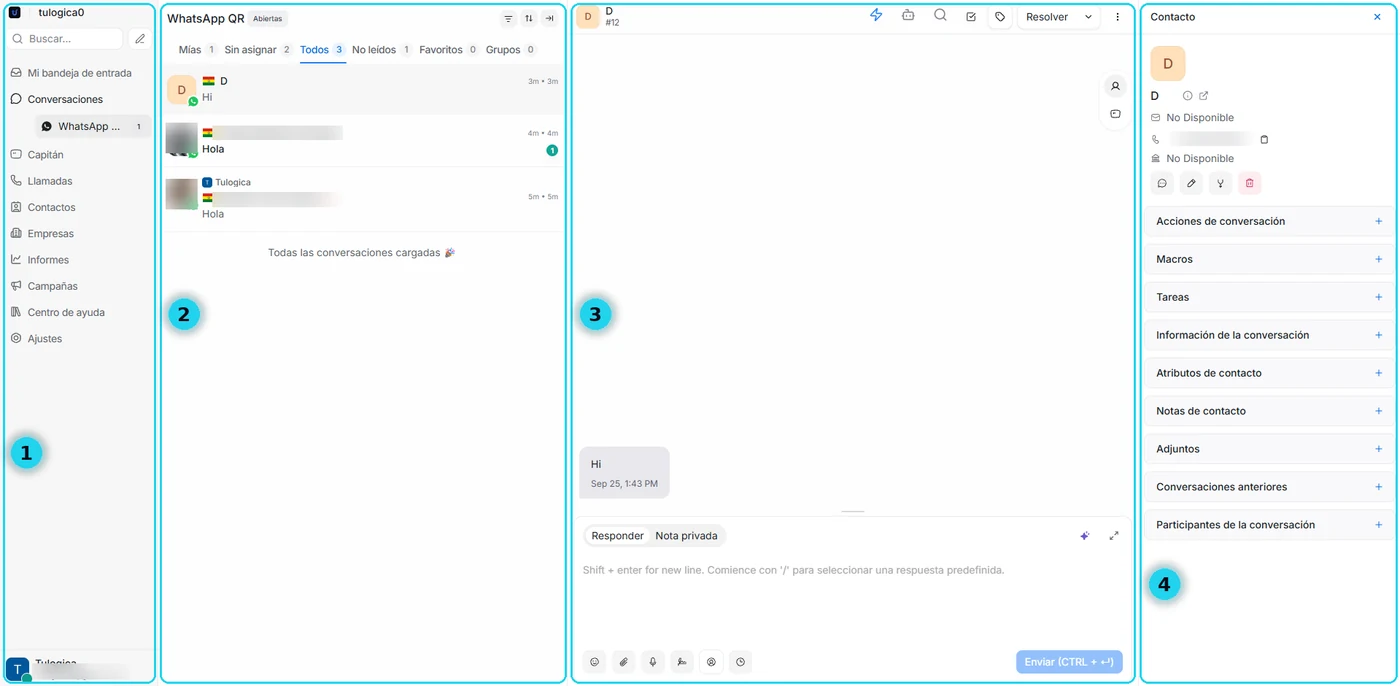The height and width of the screenshot is (686, 1400).
Task: Click the Buscar search field
Action: (65, 39)
